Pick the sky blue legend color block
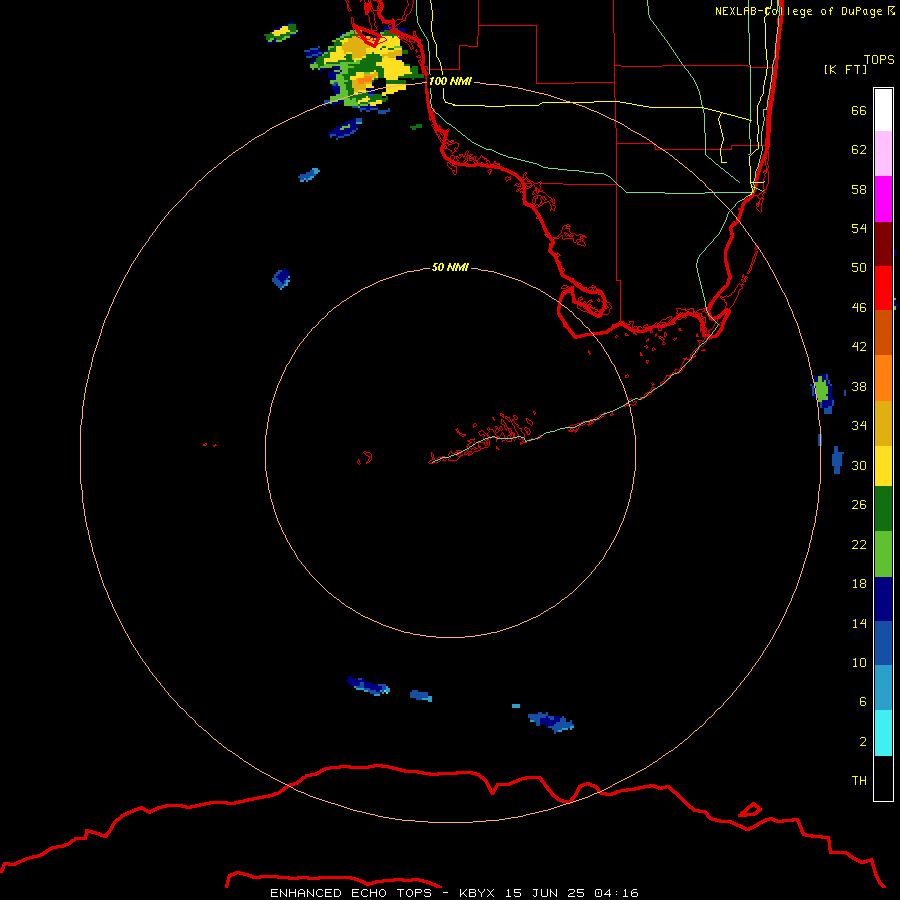 883,688
